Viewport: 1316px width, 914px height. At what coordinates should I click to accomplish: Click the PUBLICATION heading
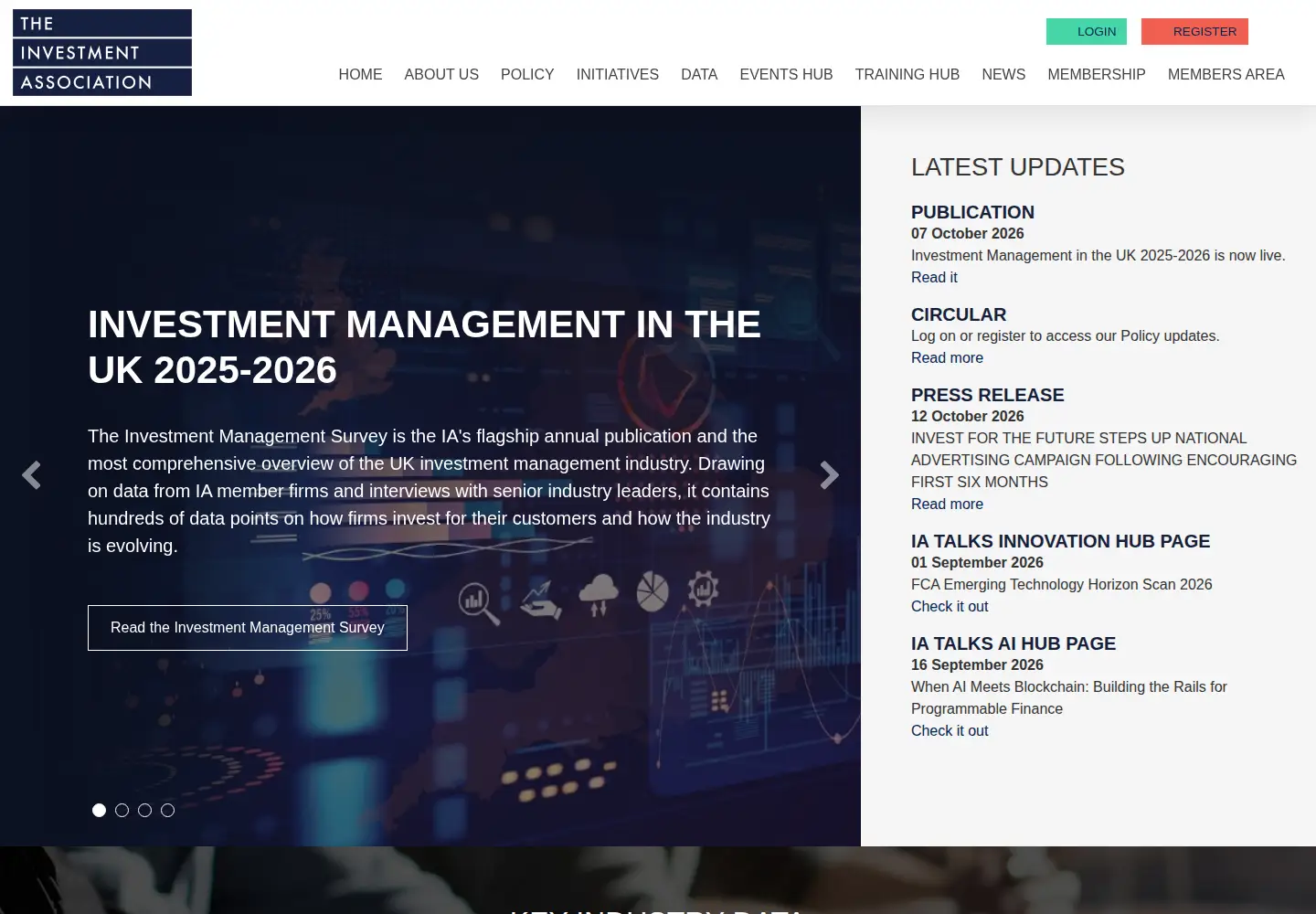tap(972, 212)
